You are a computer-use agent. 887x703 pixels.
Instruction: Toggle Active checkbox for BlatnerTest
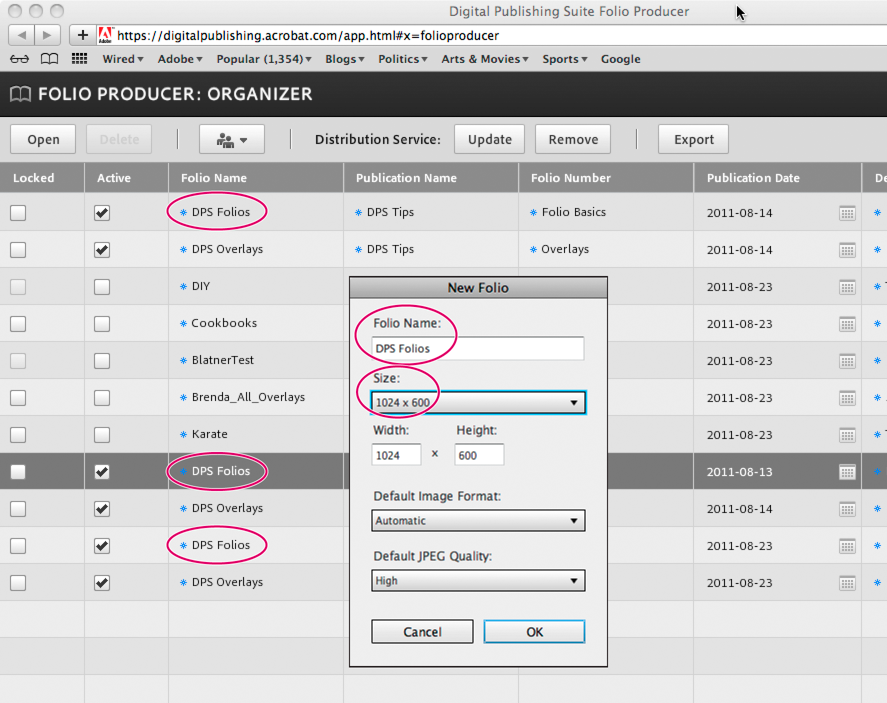coord(102,361)
